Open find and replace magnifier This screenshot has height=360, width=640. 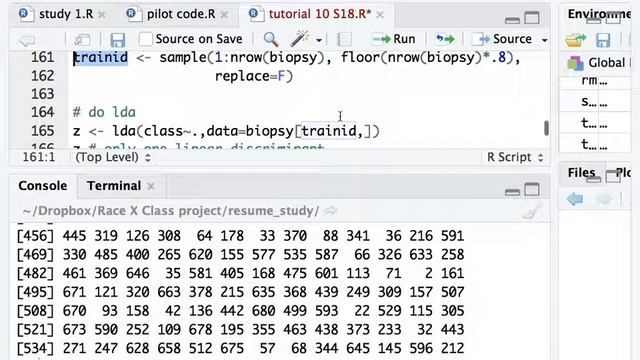[271, 39]
